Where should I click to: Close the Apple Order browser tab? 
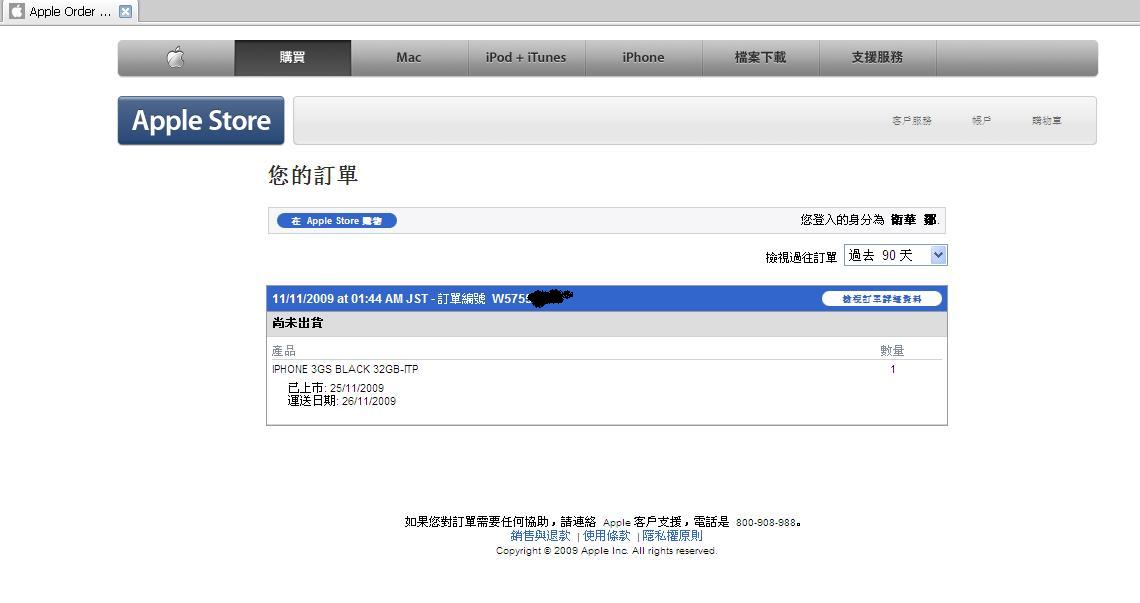(x=126, y=12)
